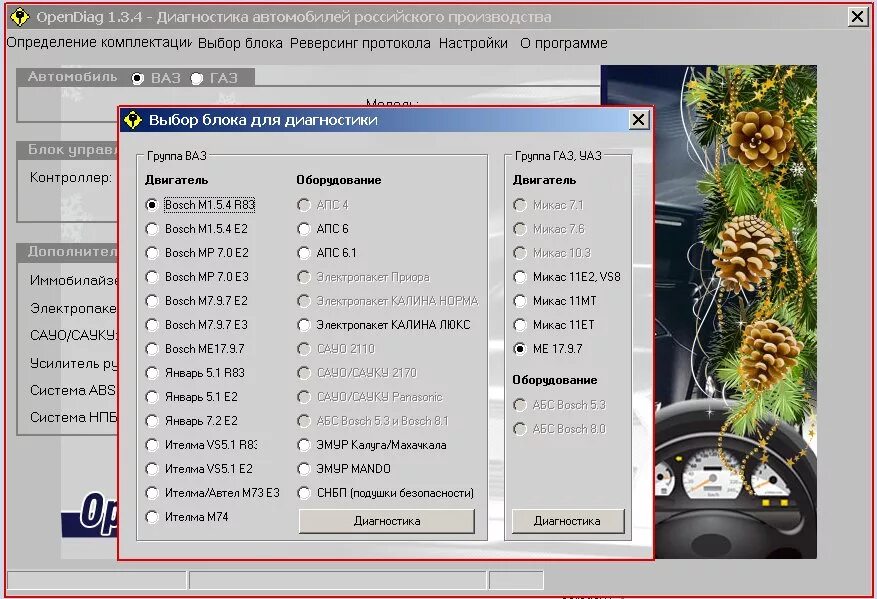Click Диагностика button in Группа ГАЗ, УАЗ

(568, 521)
